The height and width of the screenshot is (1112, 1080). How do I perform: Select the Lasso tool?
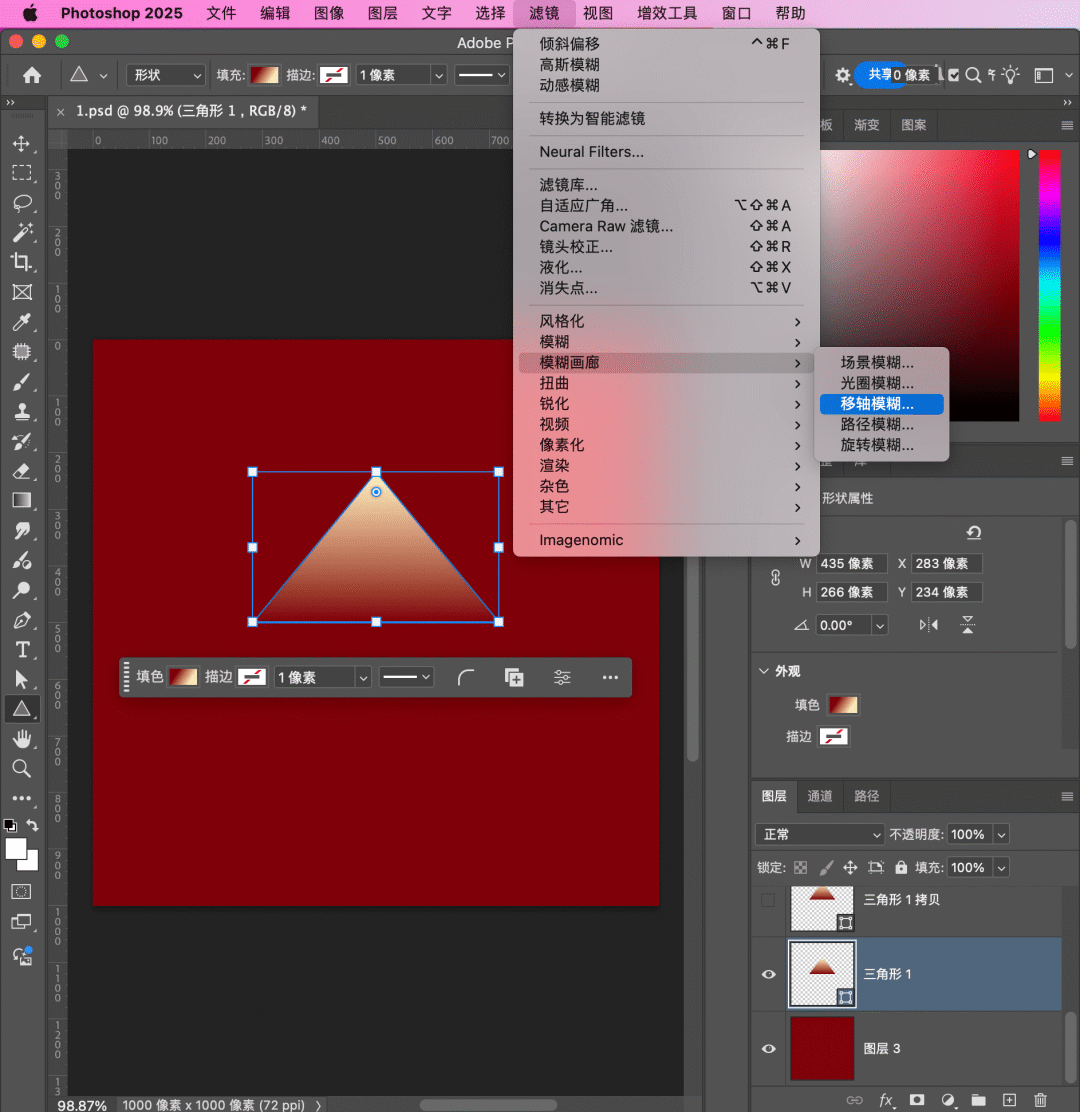coord(21,203)
